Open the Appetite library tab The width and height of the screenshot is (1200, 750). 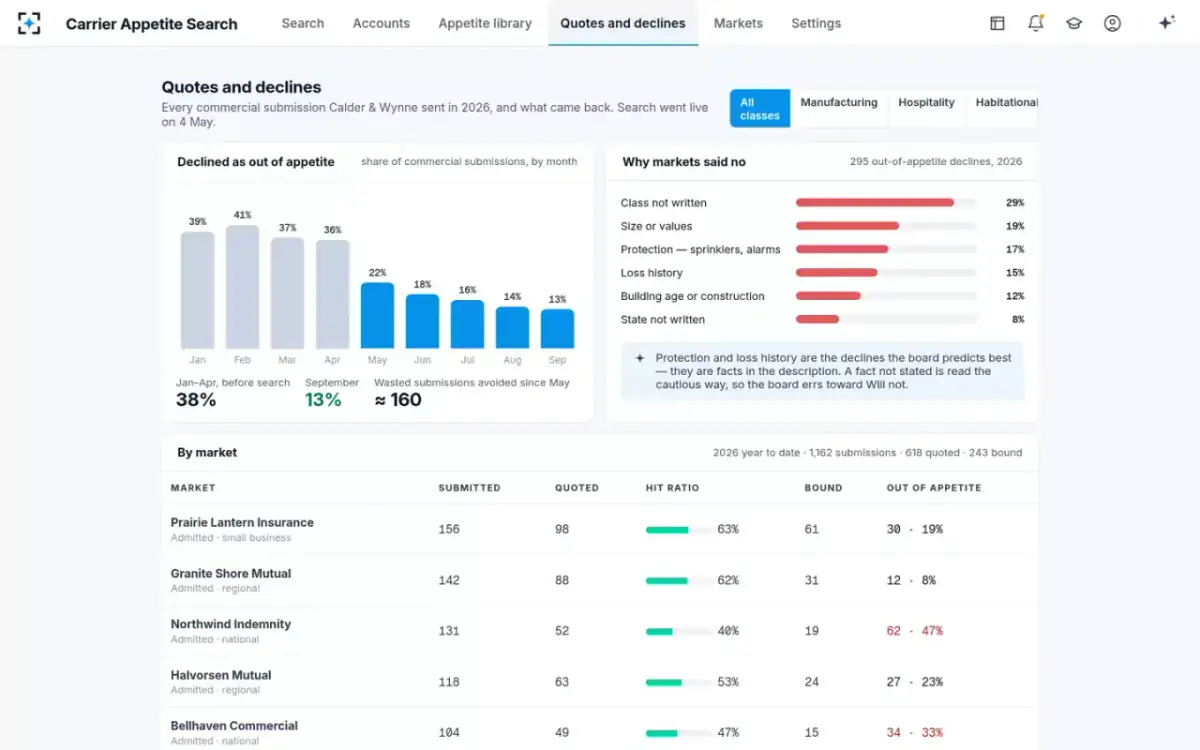tap(485, 23)
